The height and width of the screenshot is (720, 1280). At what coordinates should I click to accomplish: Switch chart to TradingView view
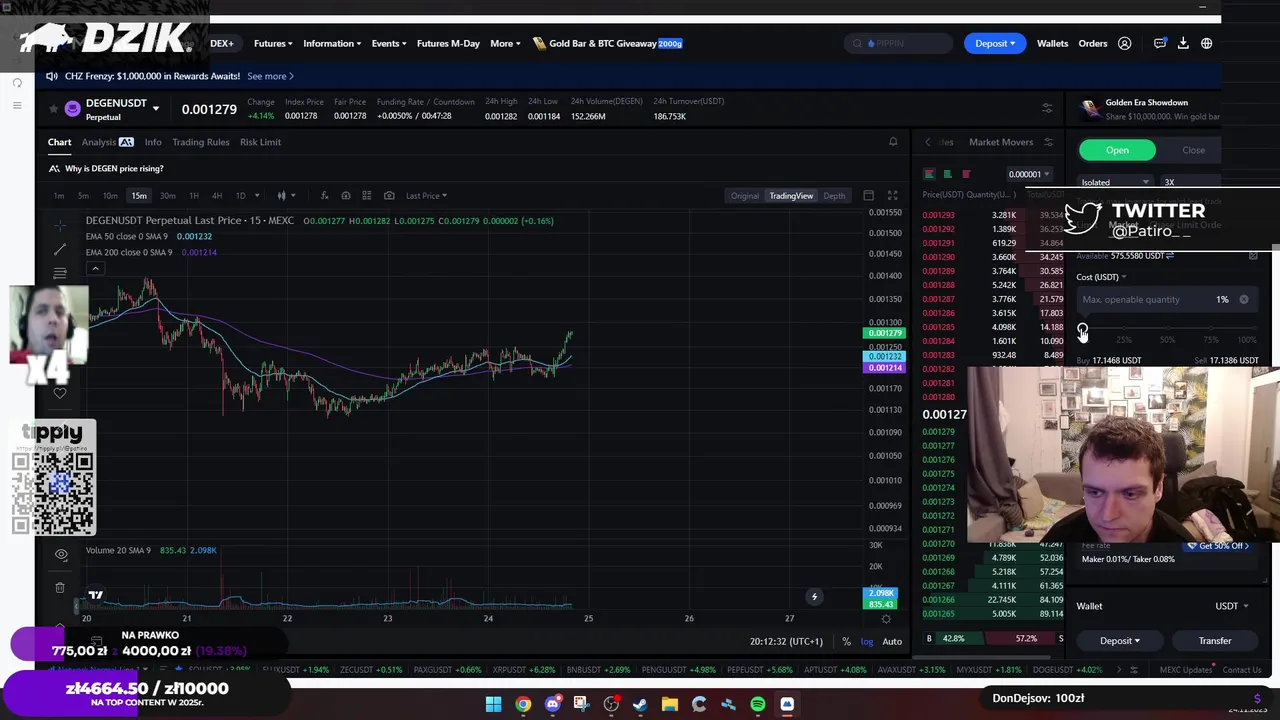791,196
